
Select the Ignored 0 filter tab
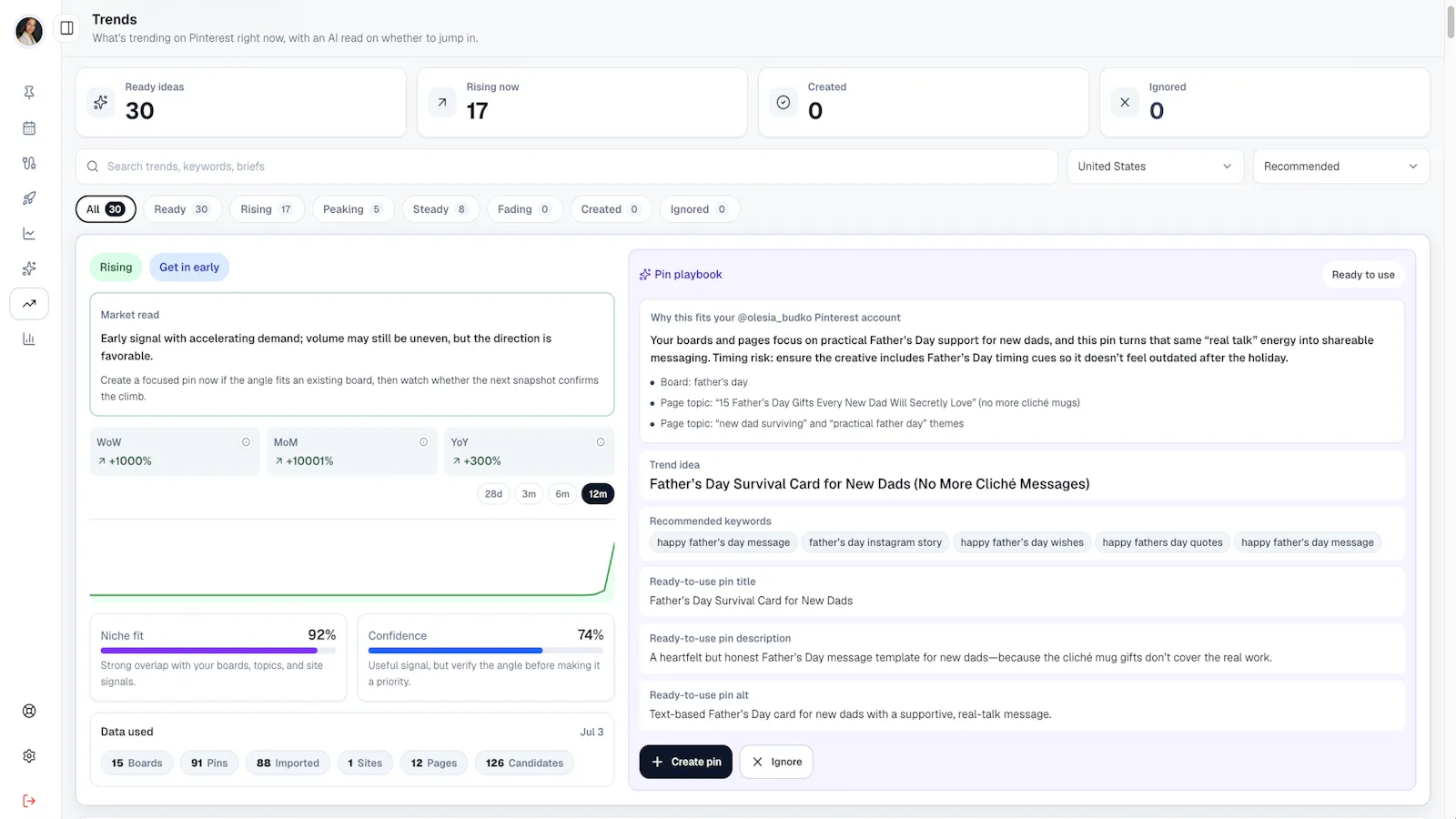(x=699, y=209)
